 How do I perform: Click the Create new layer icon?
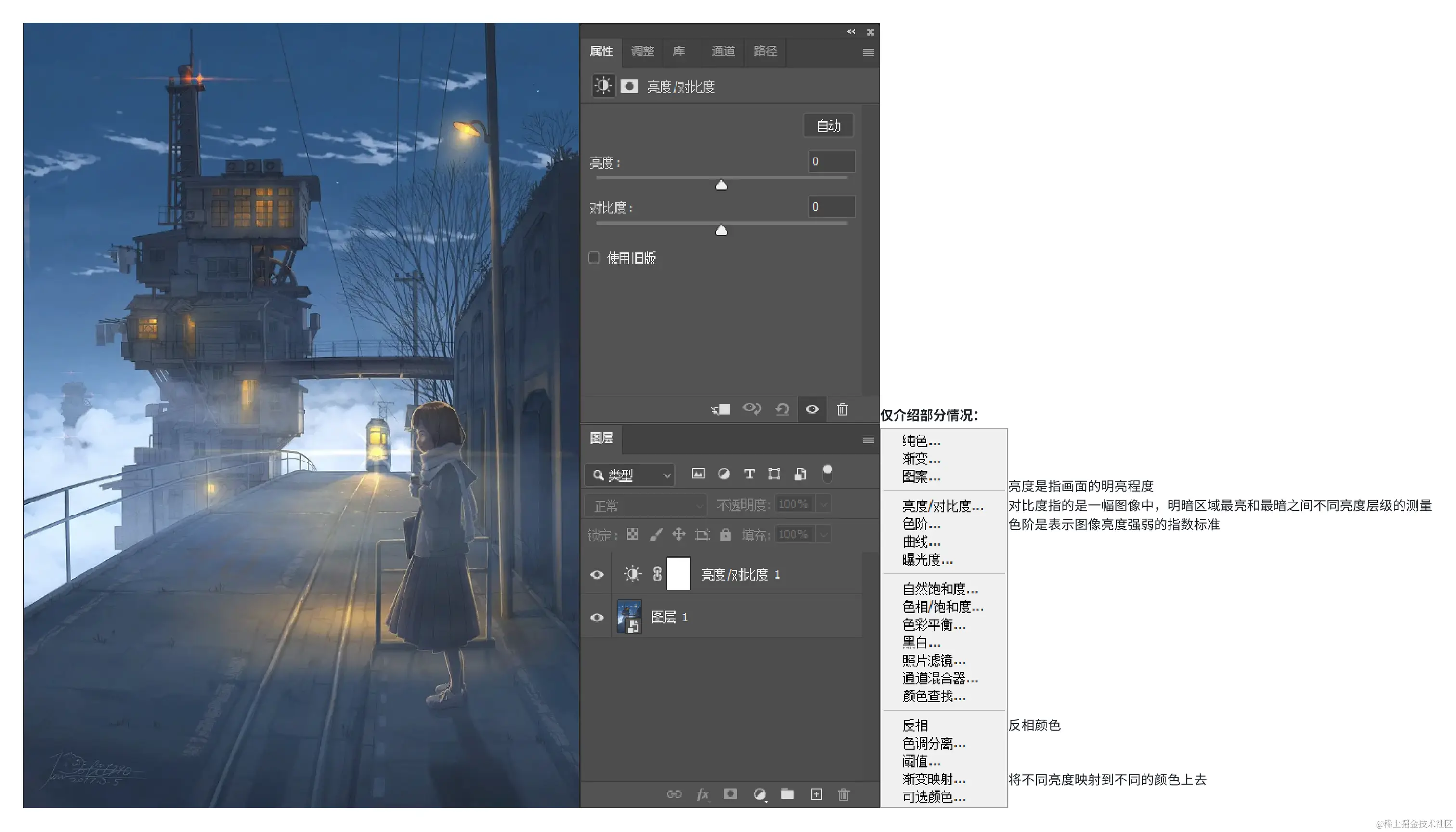click(x=817, y=794)
